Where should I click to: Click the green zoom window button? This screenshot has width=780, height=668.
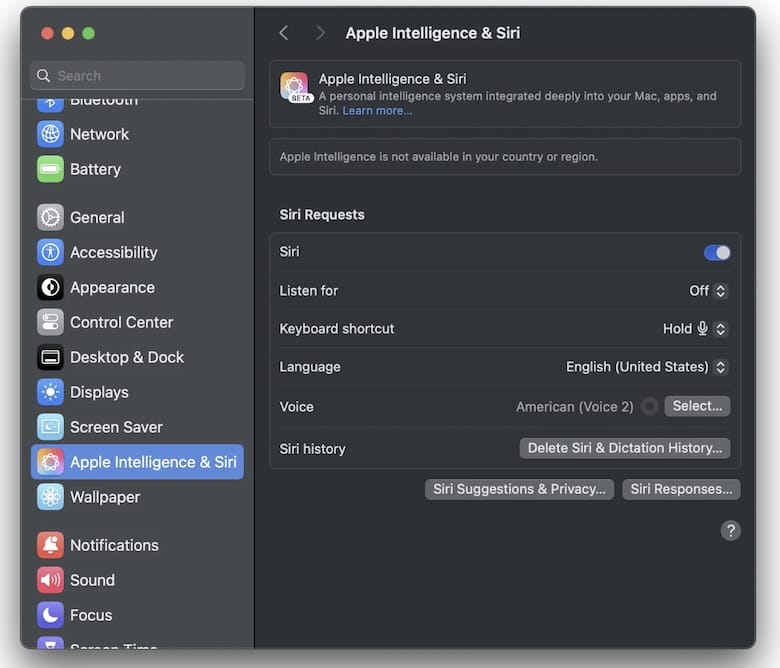click(x=89, y=33)
